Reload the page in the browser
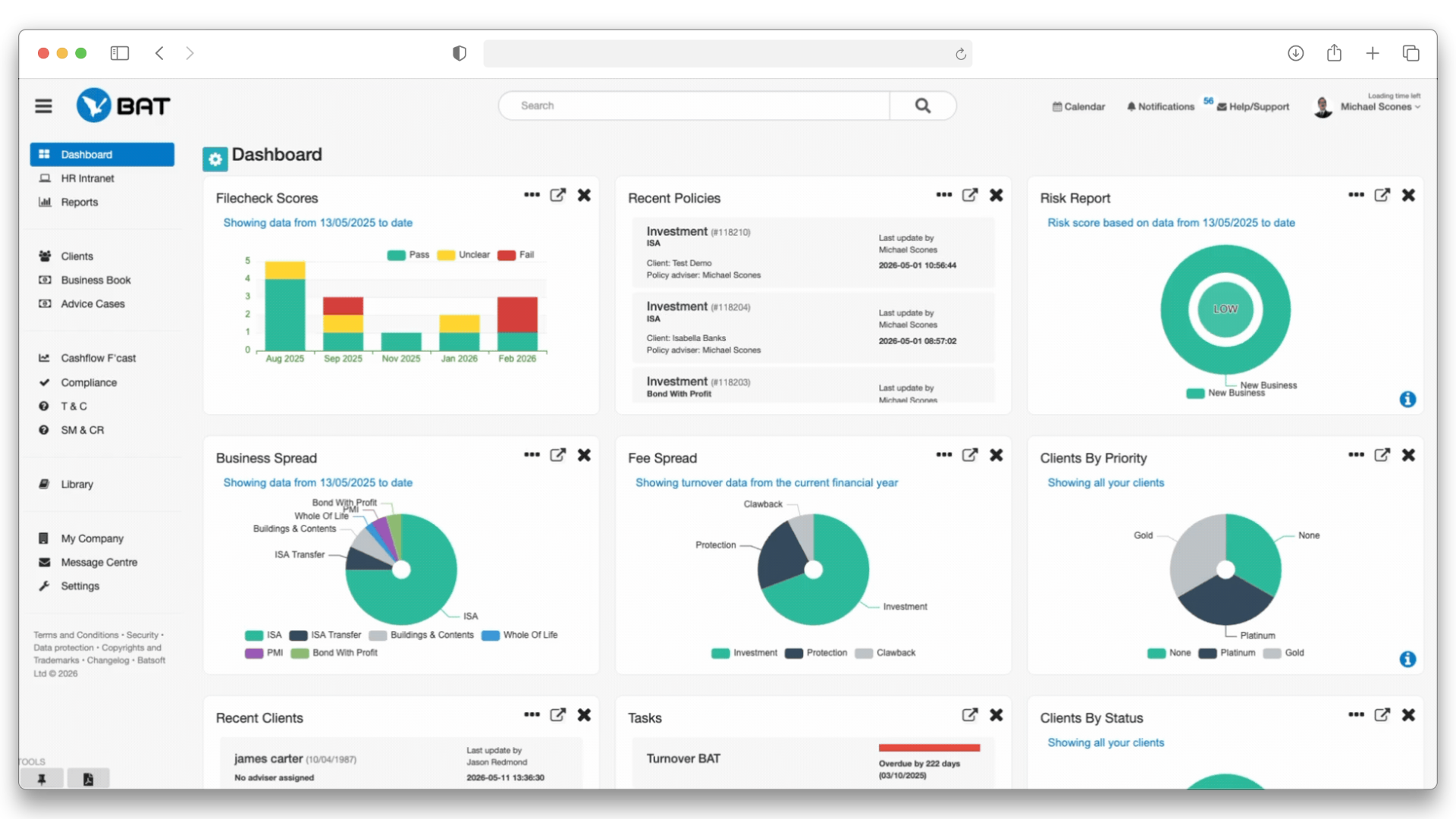Viewport: 1456px width, 819px height. click(961, 54)
